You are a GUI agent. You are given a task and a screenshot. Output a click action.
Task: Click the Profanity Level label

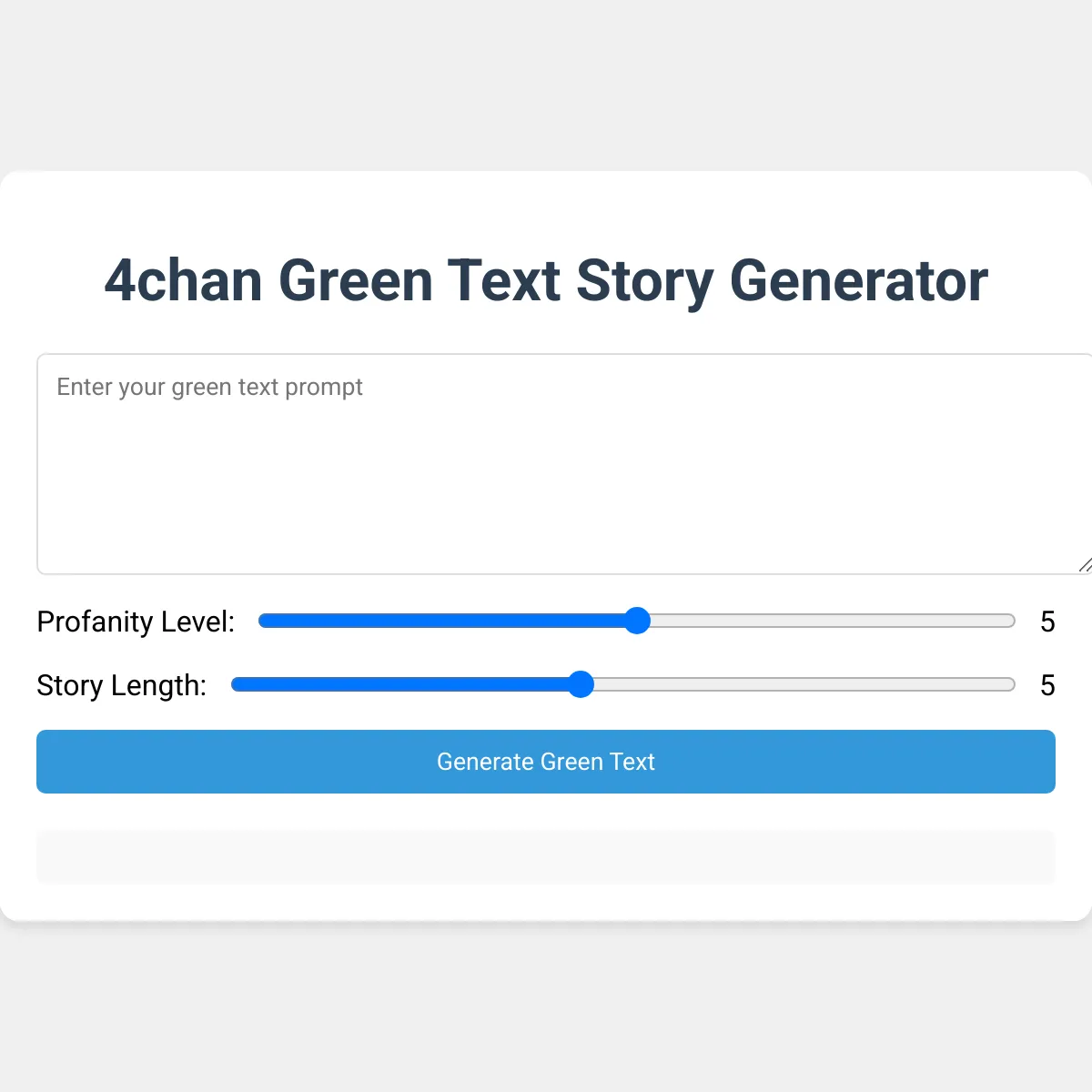coord(136,622)
